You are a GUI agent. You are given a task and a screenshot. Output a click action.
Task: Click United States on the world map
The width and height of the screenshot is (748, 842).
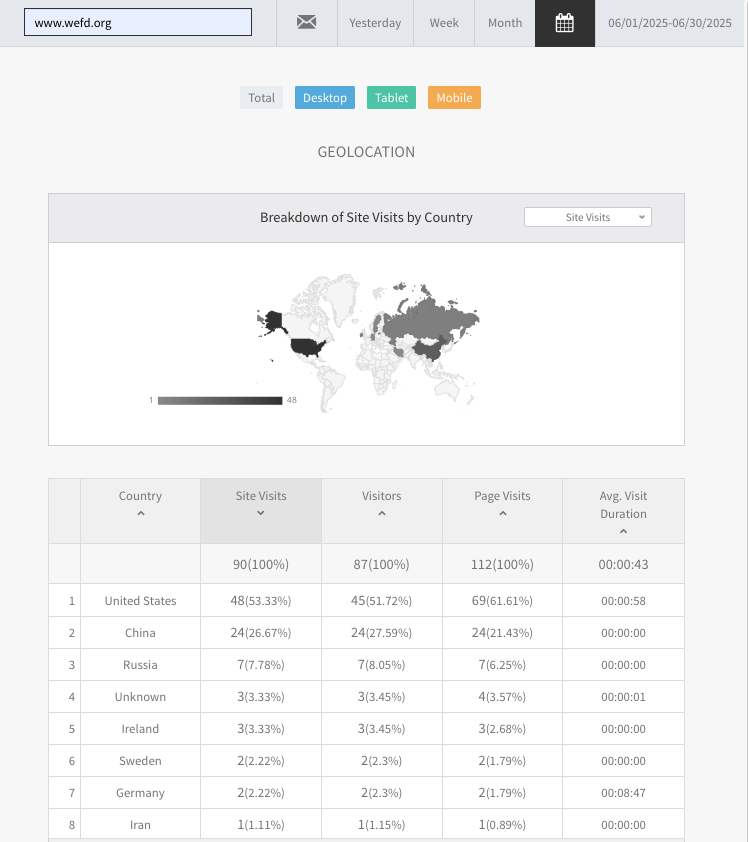pyautogui.click(x=307, y=347)
